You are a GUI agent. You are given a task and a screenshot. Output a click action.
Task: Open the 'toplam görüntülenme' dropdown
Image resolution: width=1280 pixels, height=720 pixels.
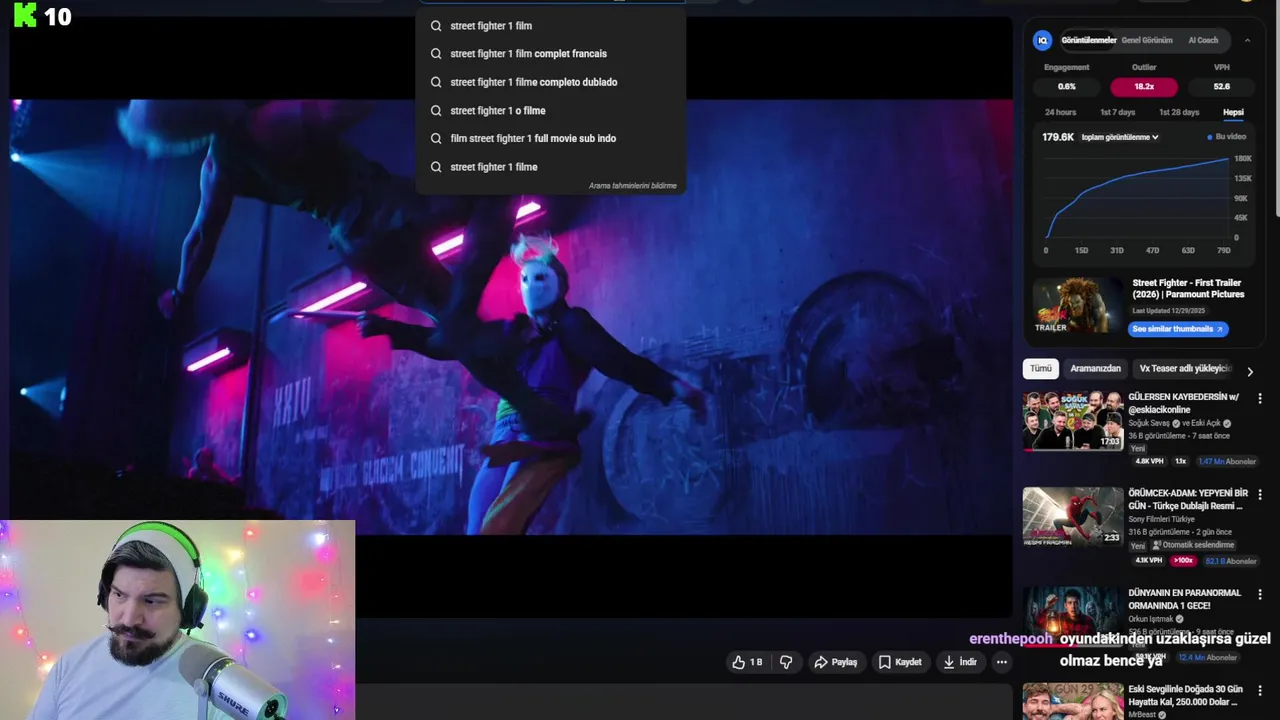1120,137
